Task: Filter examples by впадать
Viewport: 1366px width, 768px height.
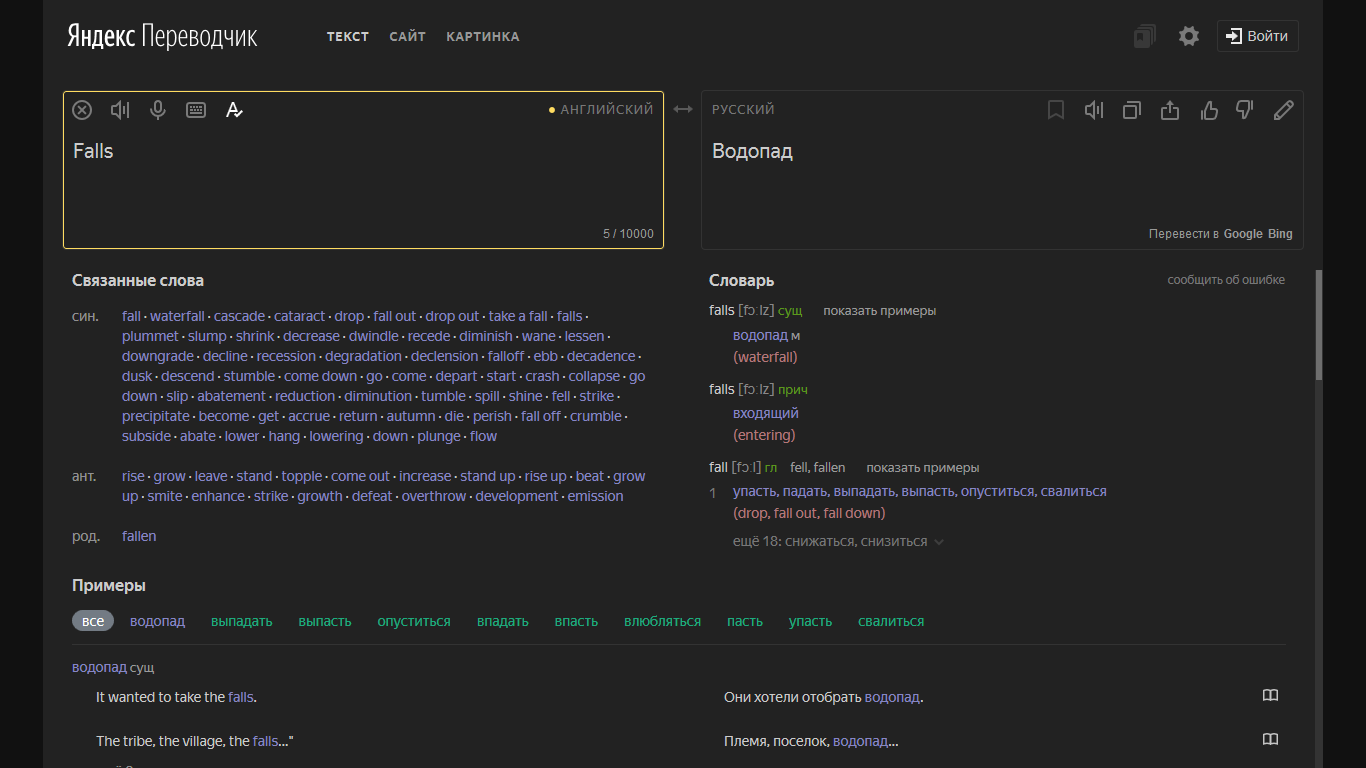Action: coord(503,621)
